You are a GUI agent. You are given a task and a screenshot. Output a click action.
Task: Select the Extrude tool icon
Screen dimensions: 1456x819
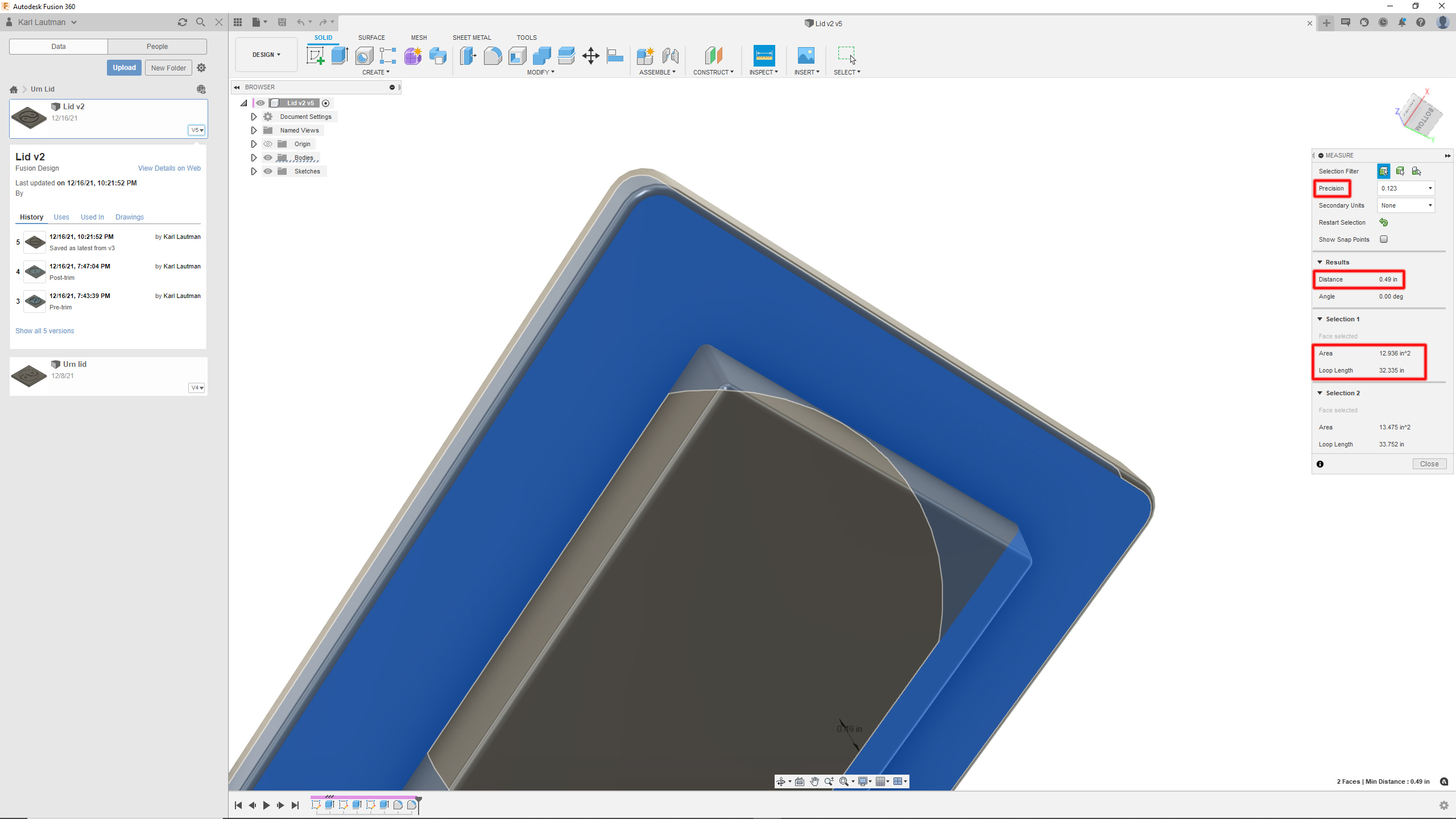click(340, 56)
